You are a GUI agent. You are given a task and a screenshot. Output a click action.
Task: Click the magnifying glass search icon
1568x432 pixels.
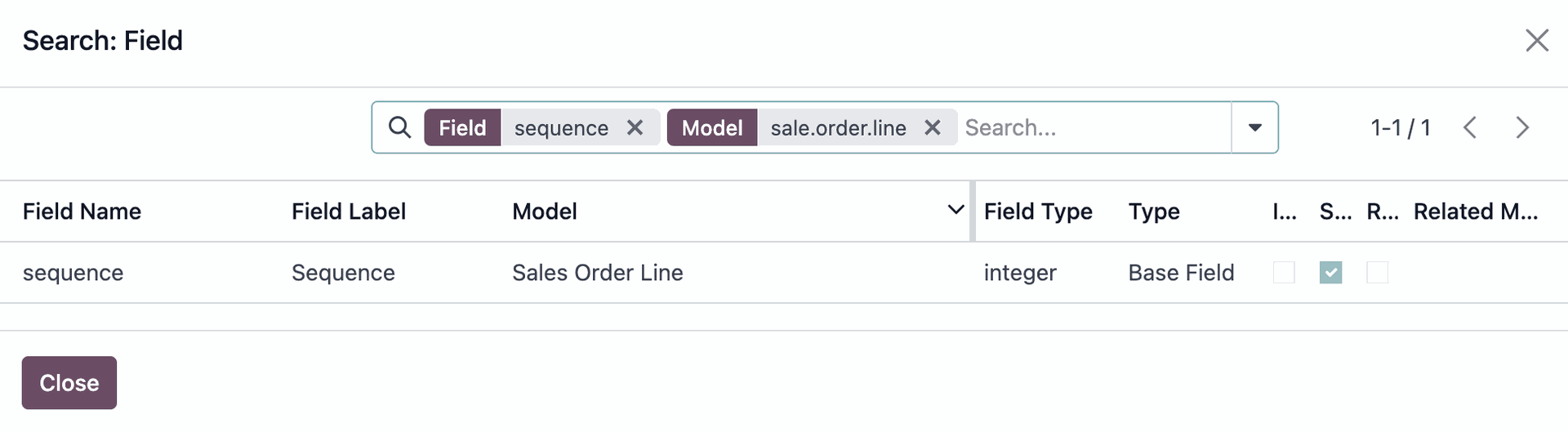[399, 127]
